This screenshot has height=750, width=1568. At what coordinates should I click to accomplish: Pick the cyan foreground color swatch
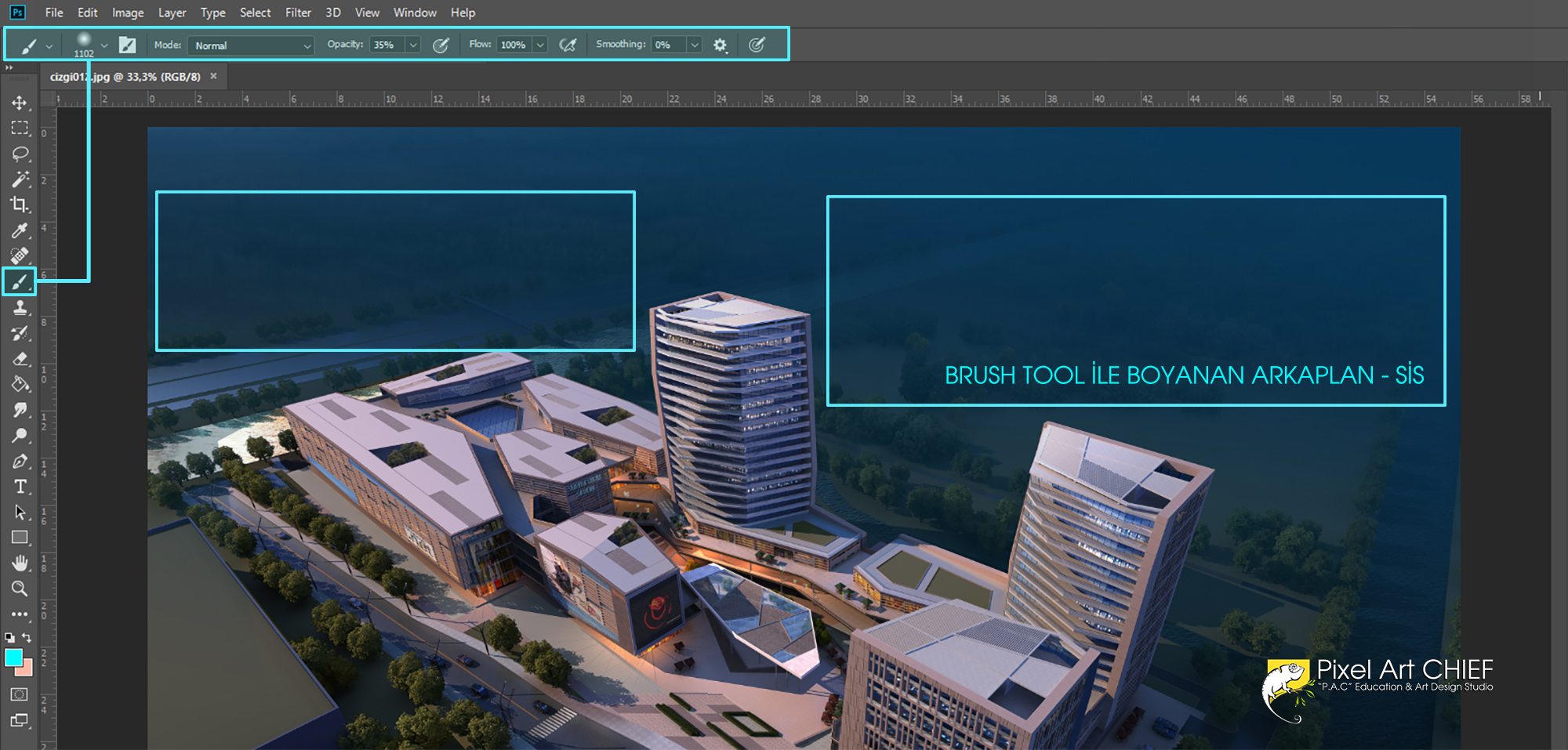(x=13, y=658)
